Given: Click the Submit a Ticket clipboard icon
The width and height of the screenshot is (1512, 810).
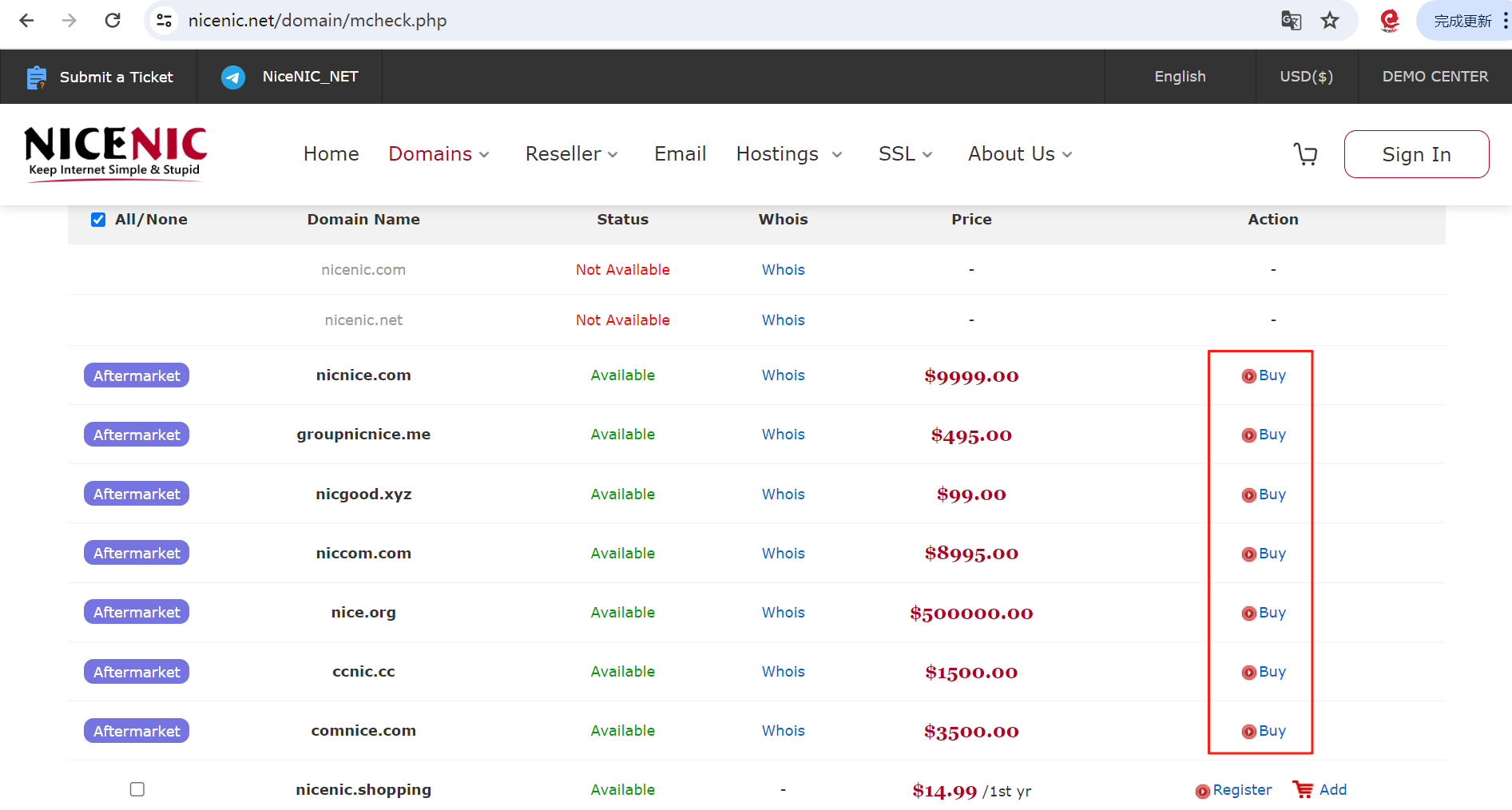Looking at the screenshot, I should click(37, 77).
